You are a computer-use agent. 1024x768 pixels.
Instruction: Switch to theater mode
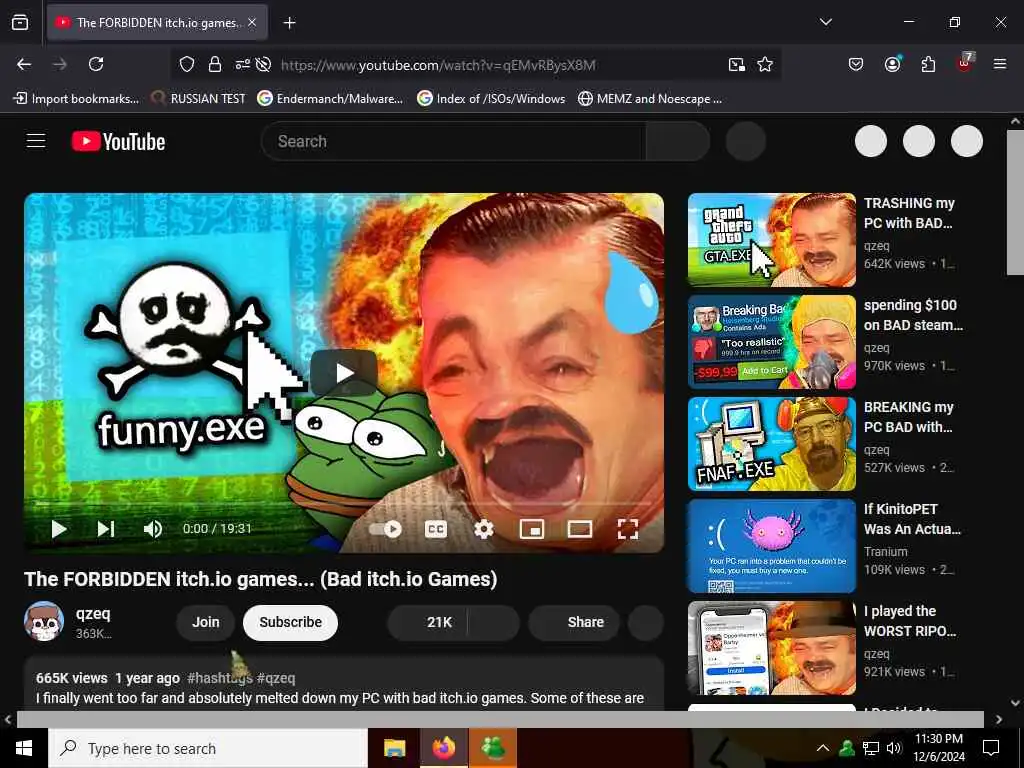pos(579,529)
